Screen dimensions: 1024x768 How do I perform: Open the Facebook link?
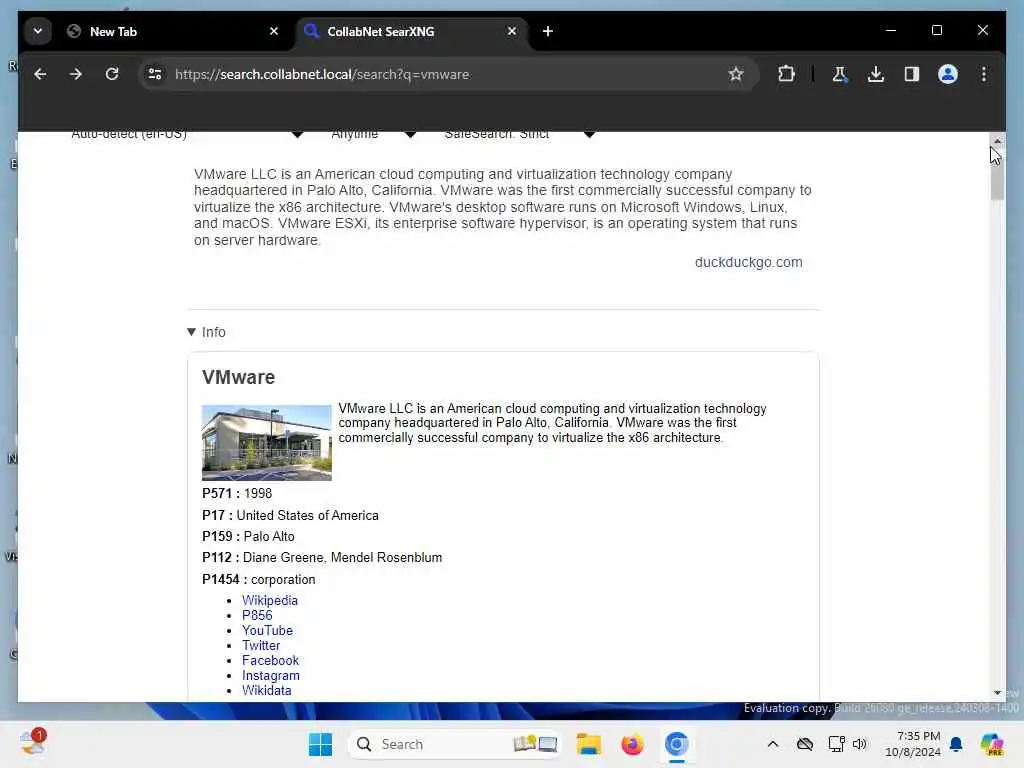[x=270, y=660]
